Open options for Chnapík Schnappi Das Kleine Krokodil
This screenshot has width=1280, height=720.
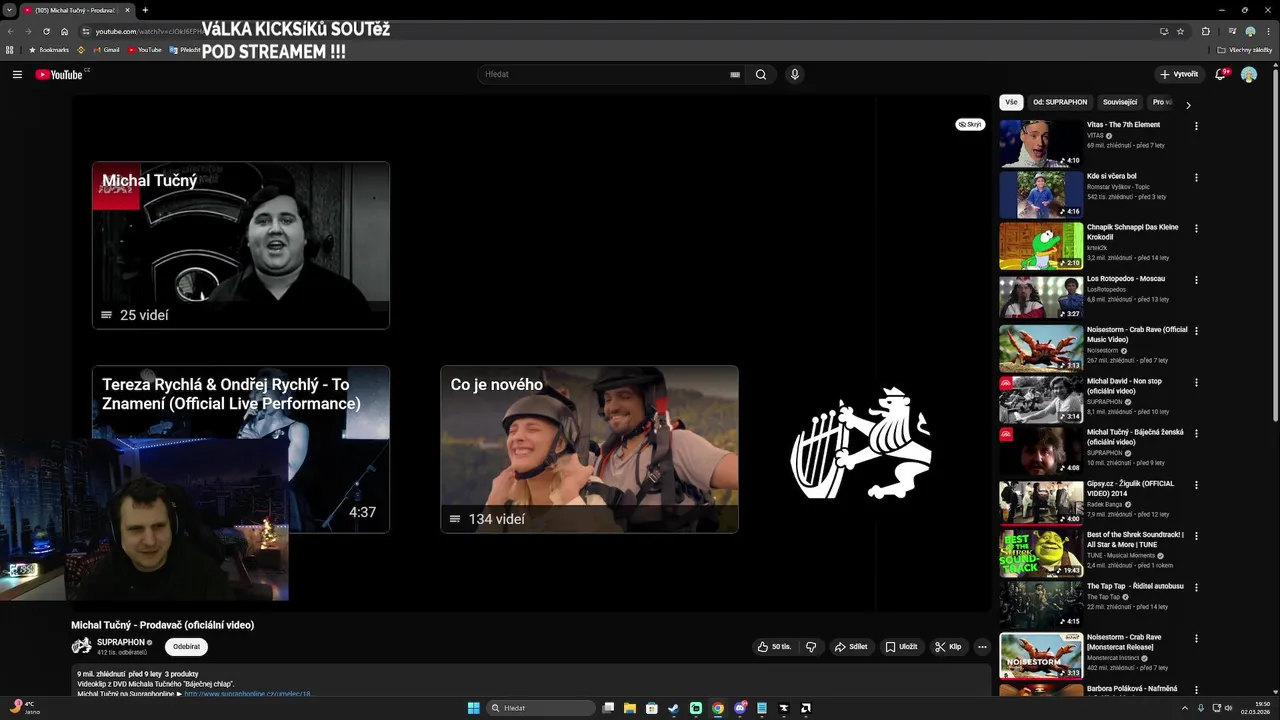pyautogui.click(x=1196, y=228)
